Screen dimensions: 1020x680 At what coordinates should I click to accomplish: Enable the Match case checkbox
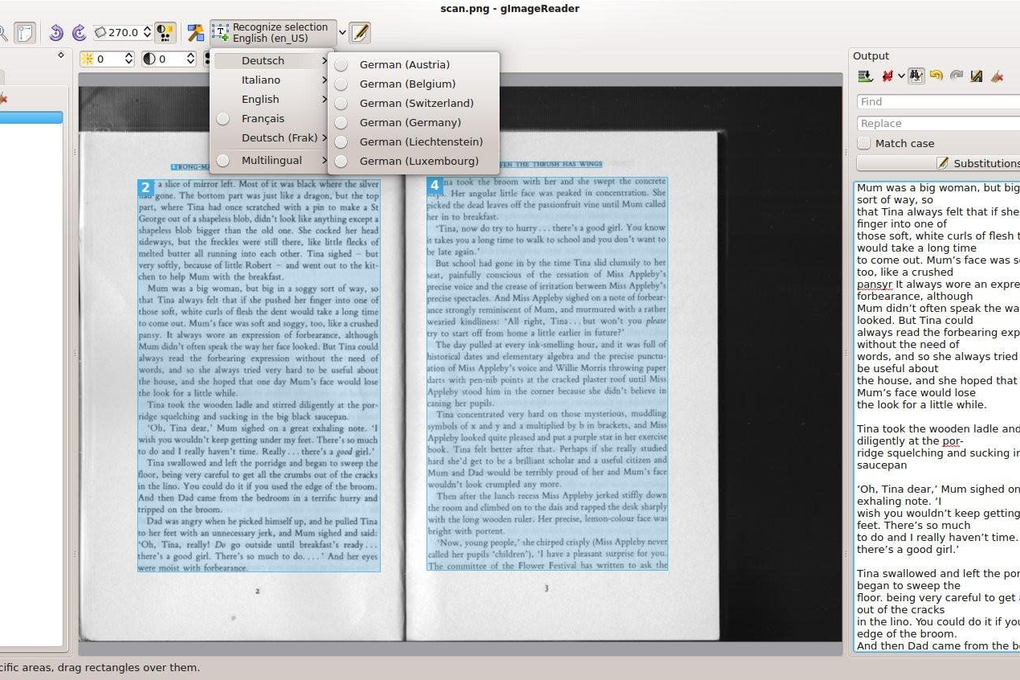[864, 143]
